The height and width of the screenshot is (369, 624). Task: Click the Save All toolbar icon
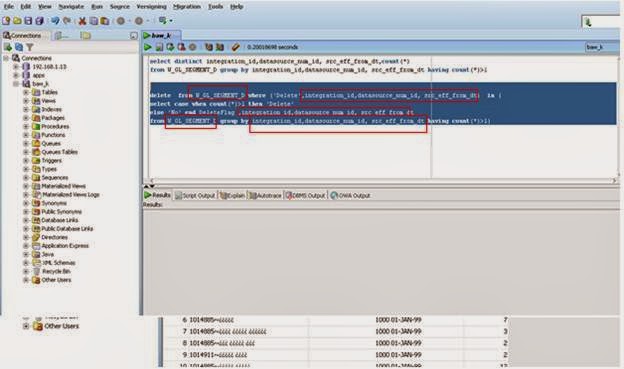pos(39,21)
